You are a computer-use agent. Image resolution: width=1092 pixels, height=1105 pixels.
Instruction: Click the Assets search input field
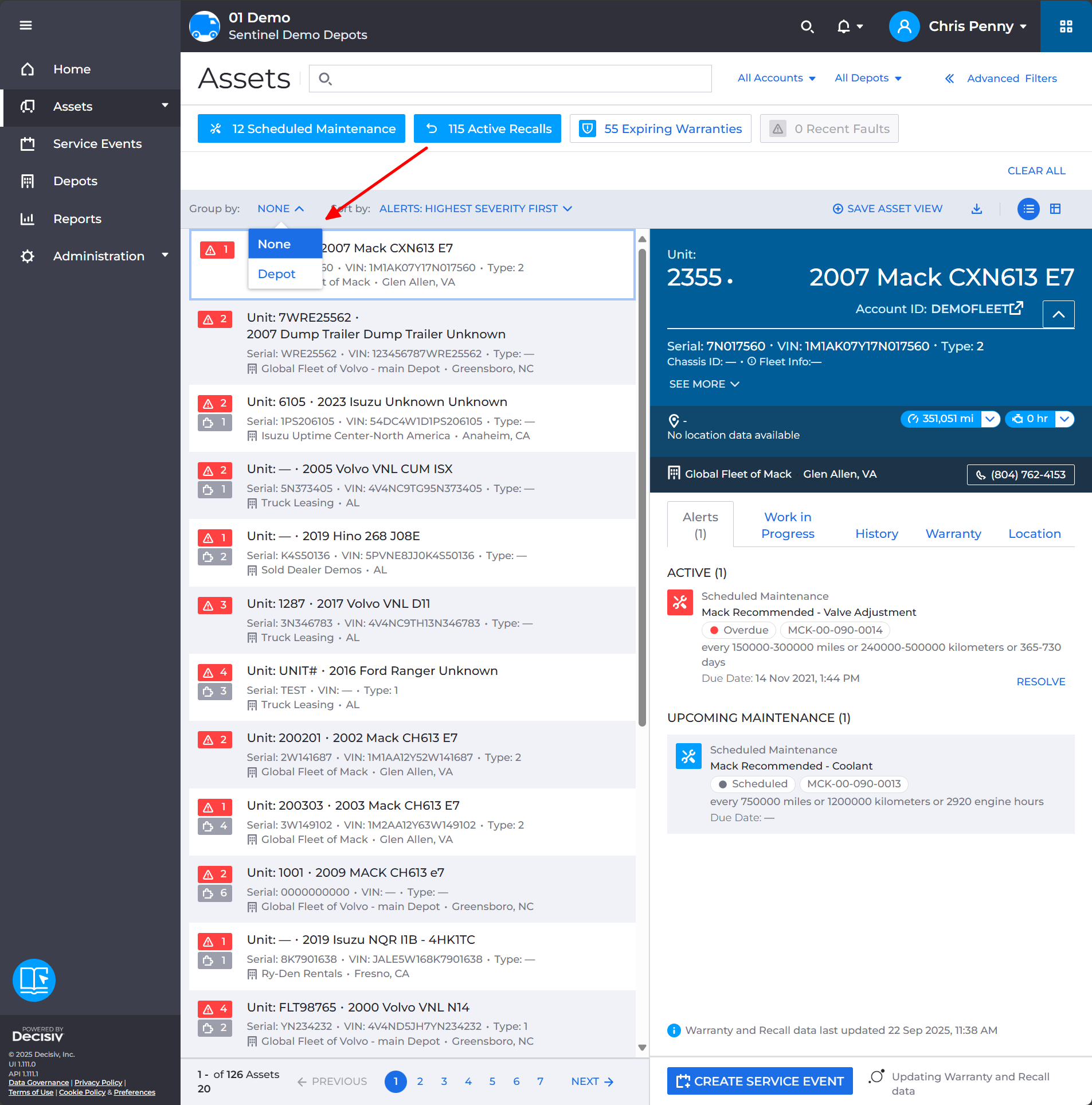[510, 79]
